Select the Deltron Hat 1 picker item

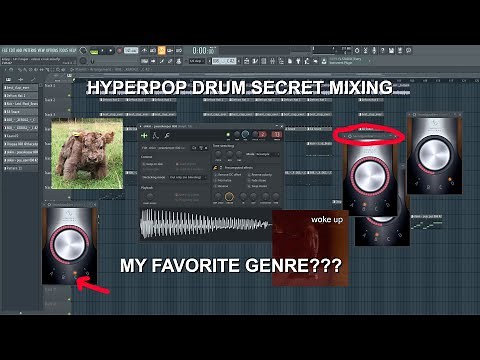(x=21, y=95)
